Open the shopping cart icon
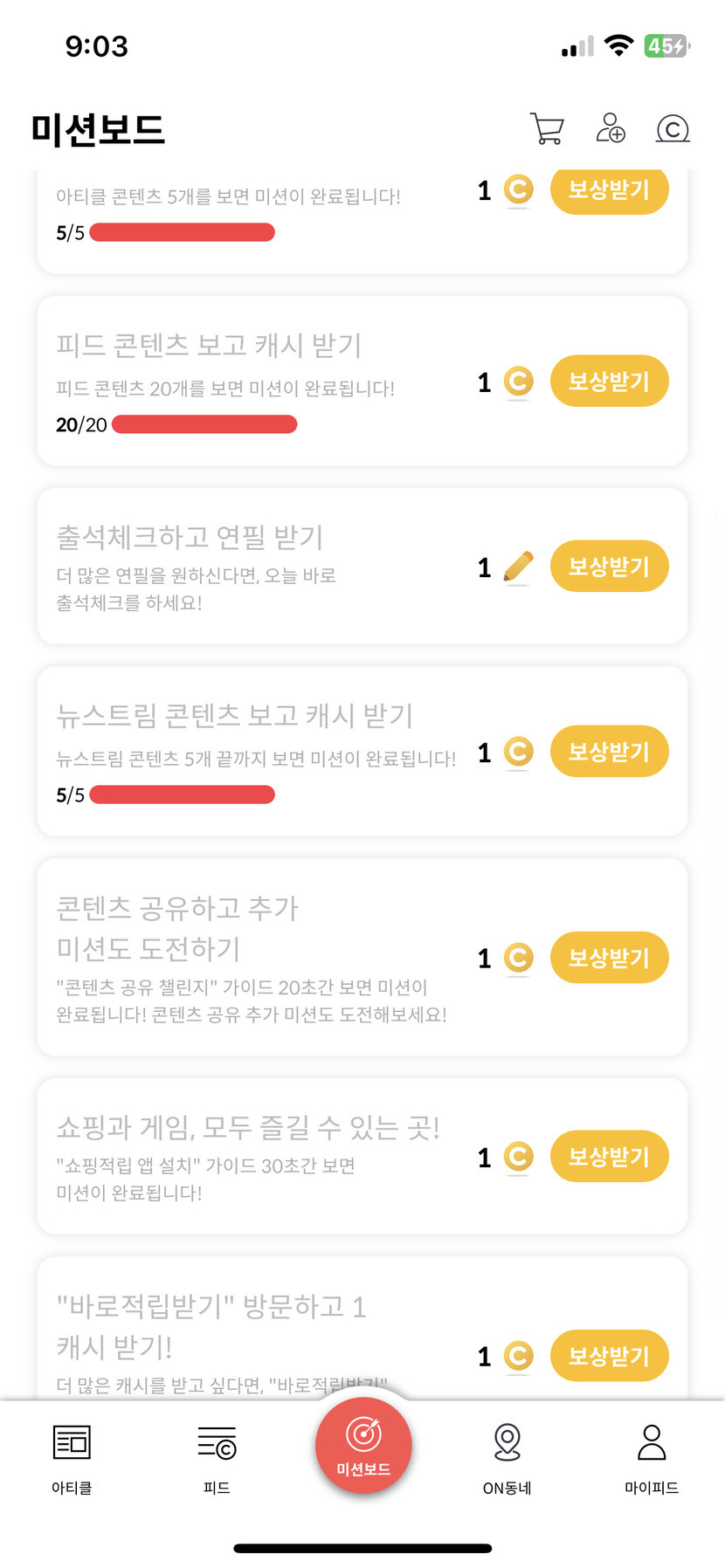 (547, 128)
